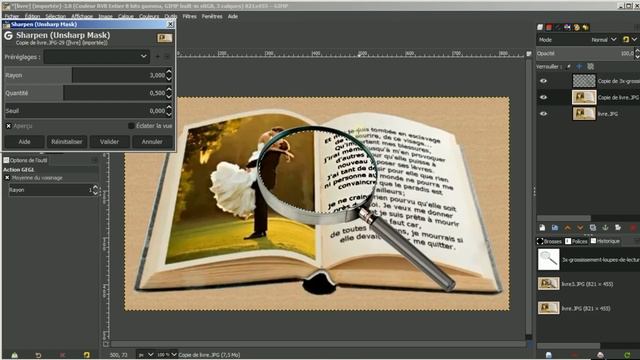This screenshot has height=360, width=640.
Task: Click the reset tool options icon
Action: click(x=87, y=355)
